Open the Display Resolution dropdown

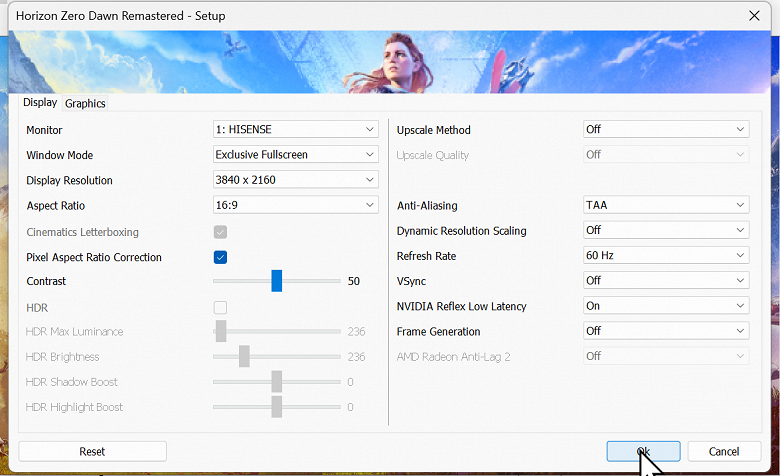tap(295, 181)
